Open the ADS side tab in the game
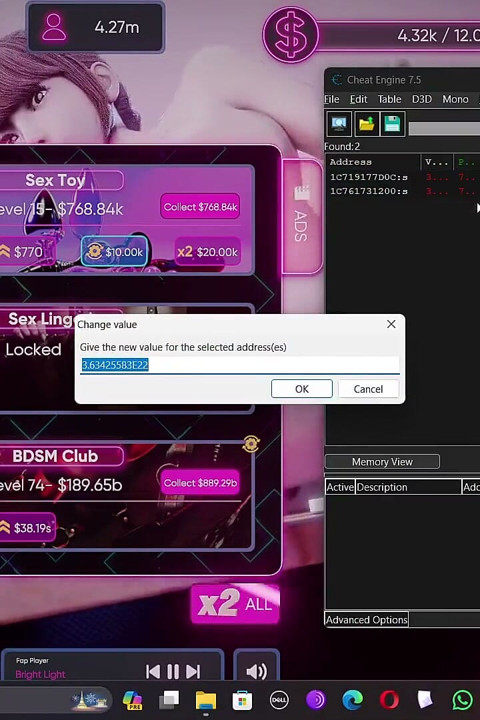The width and height of the screenshot is (480, 720). (301, 216)
